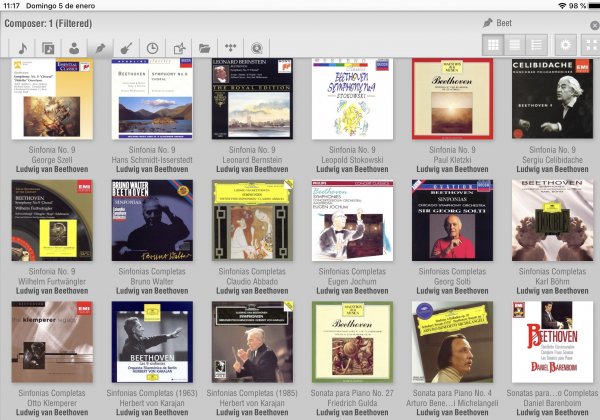Open Sir Georg Solti Sinfonías cover
Viewport: 600px width, 420px height.
click(x=452, y=220)
